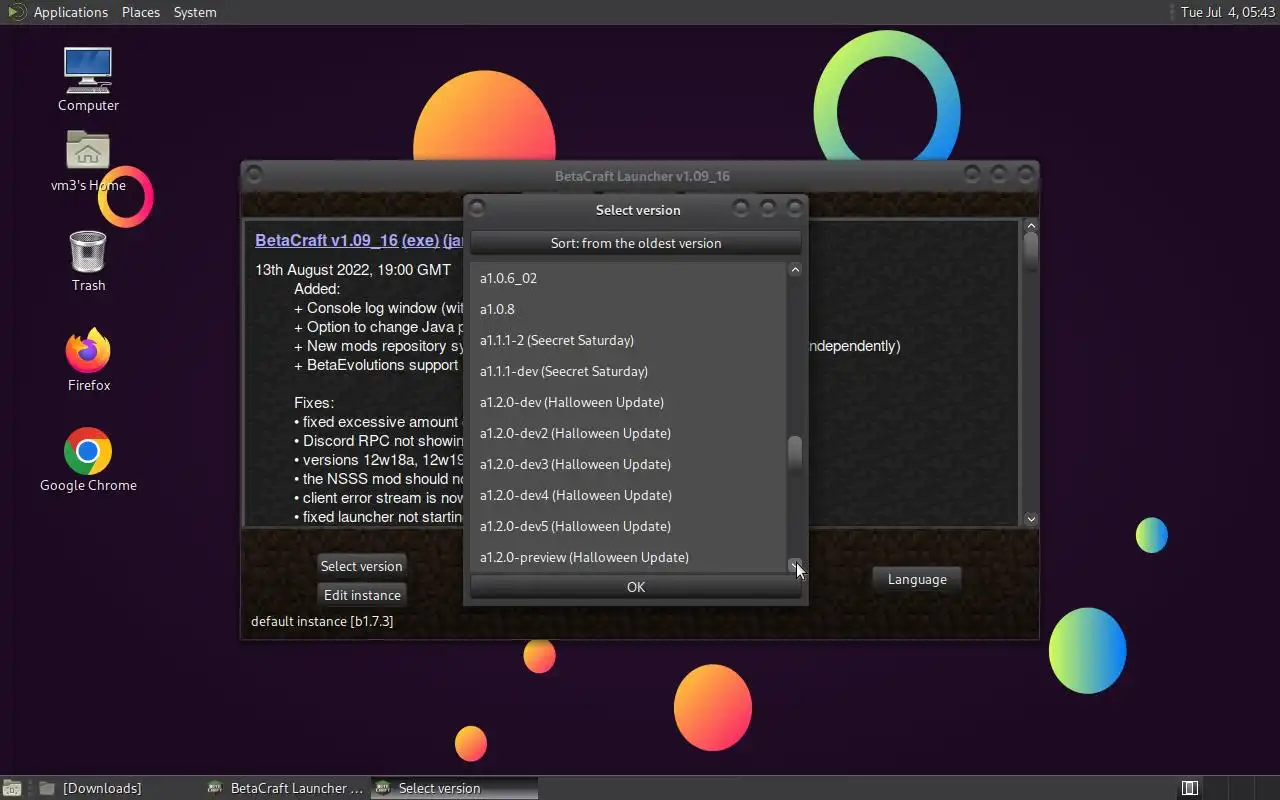Select a1.2.0-dev (Halloween Update)
Screen dimensions: 1280x800
click(x=628, y=402)
